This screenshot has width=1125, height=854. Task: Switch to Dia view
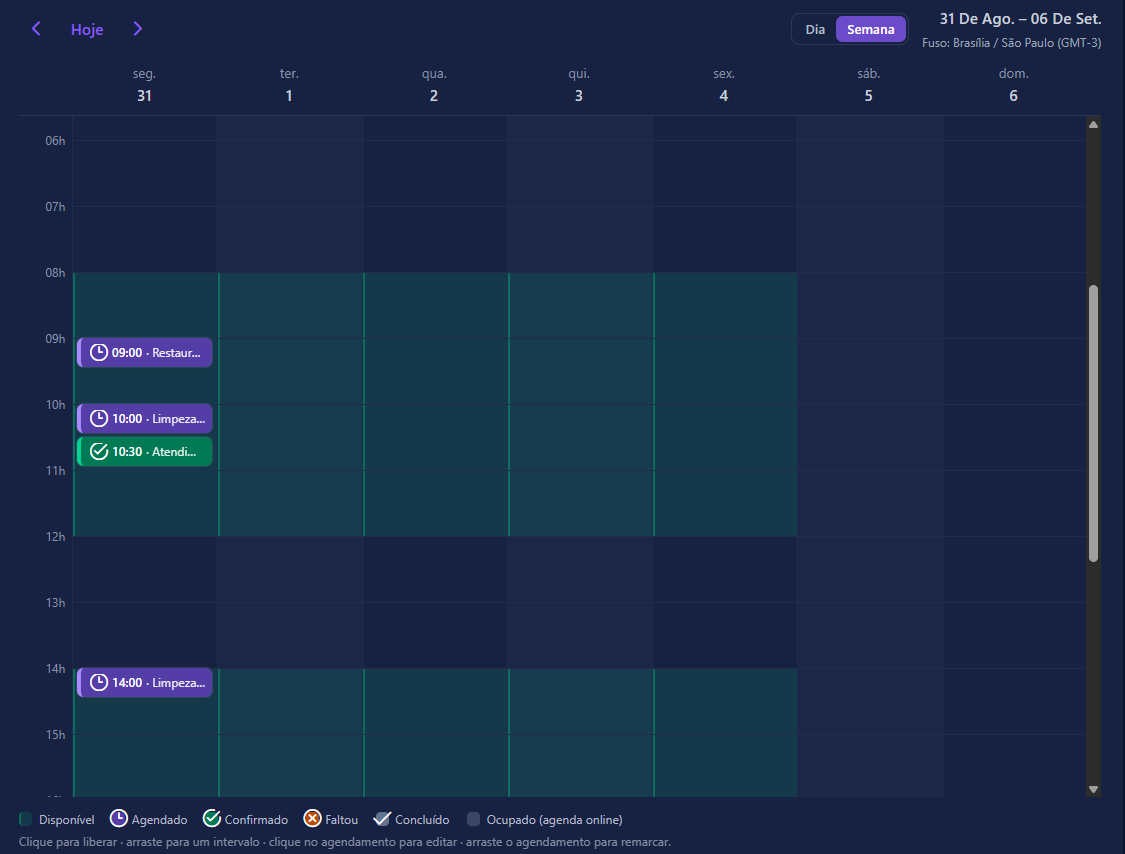click(815, 29)
